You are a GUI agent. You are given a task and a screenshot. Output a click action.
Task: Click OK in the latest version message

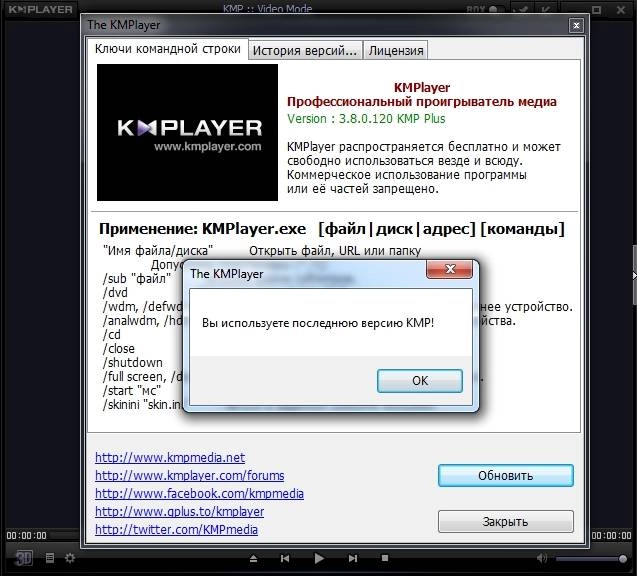(x=420, y=381)
